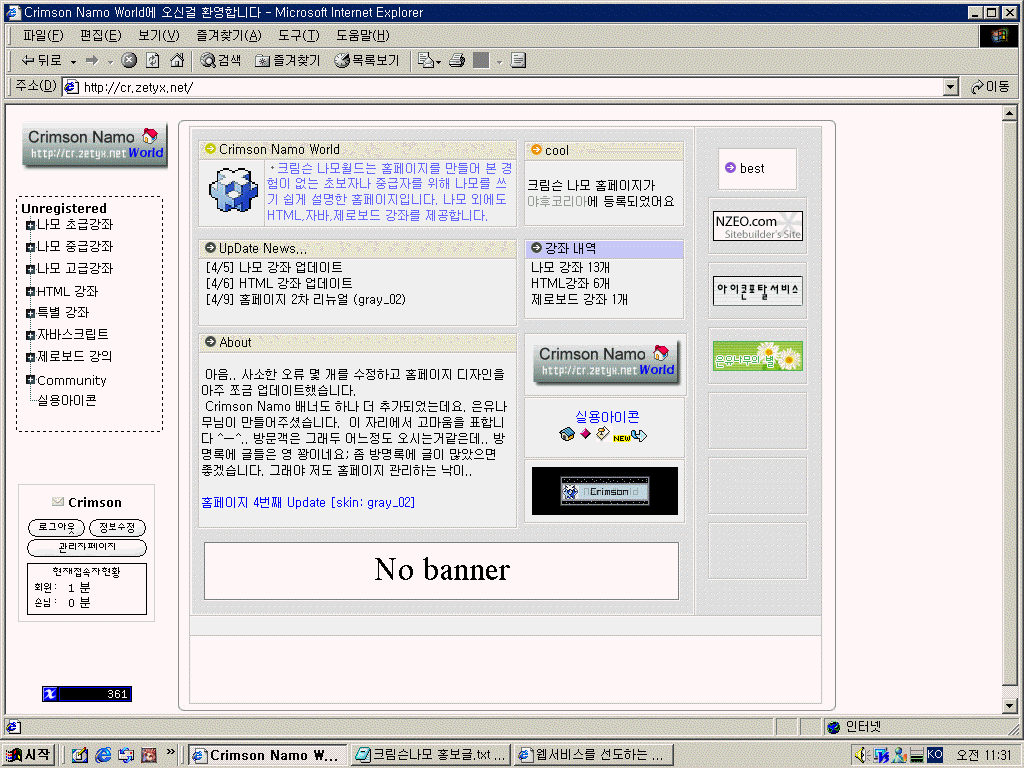
Task: Expand the HTML 강좌 tree node
Action: tap(31, 292)
